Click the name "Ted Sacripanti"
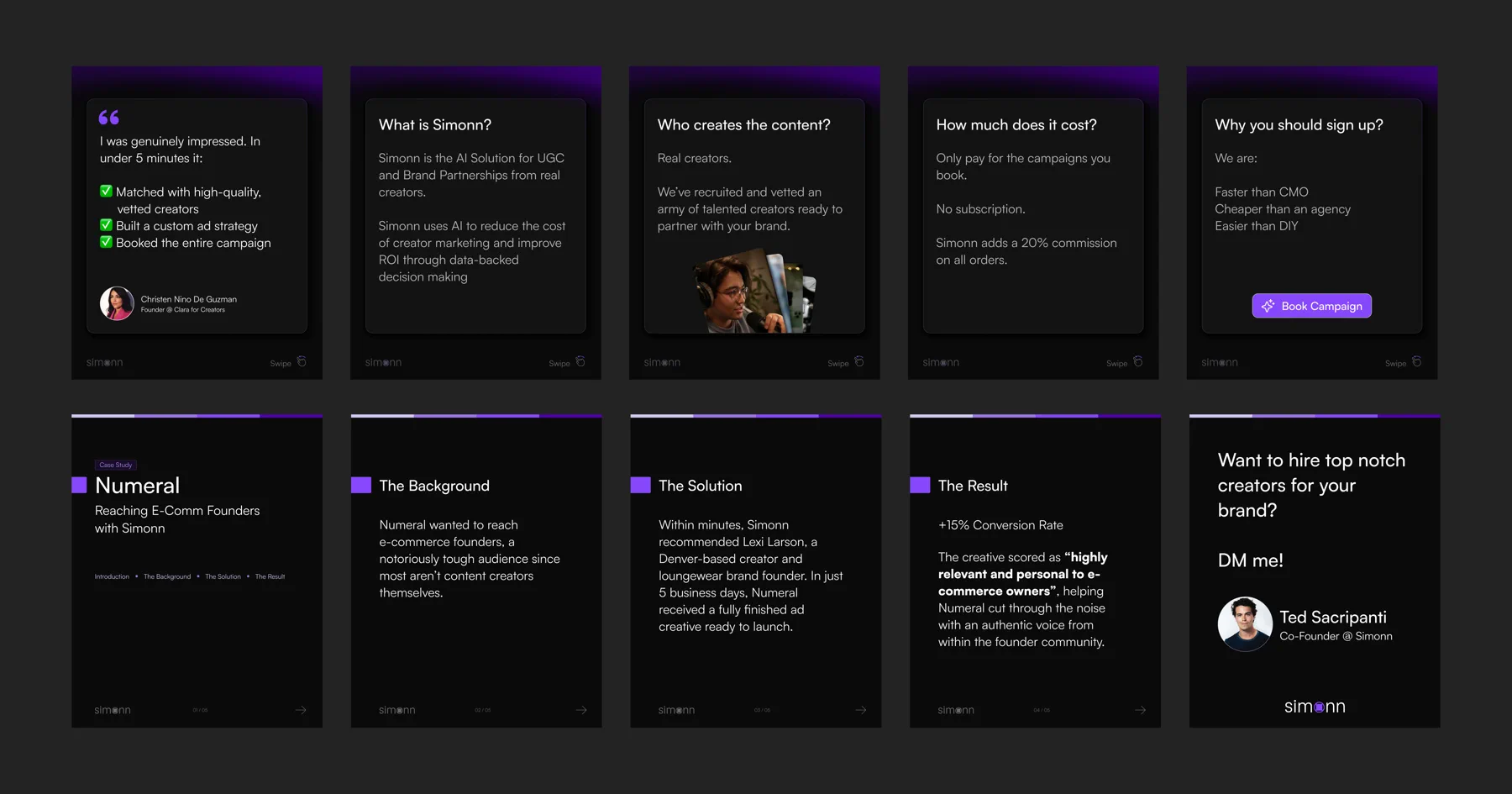This screenshot has height=794, width=1512. pyautogui.click(x=1333, y=618)
